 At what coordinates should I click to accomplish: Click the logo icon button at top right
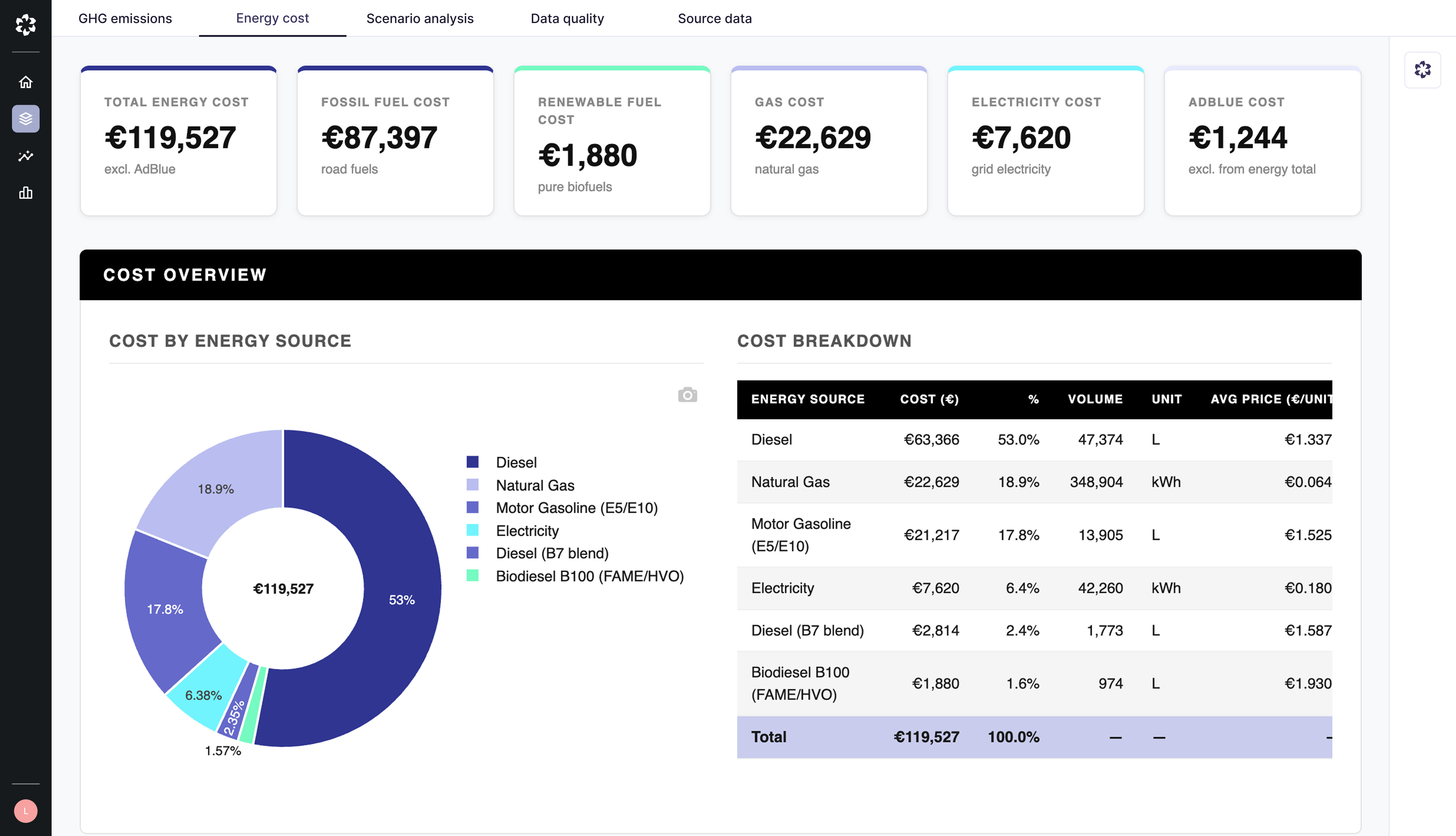[1422, 70]
